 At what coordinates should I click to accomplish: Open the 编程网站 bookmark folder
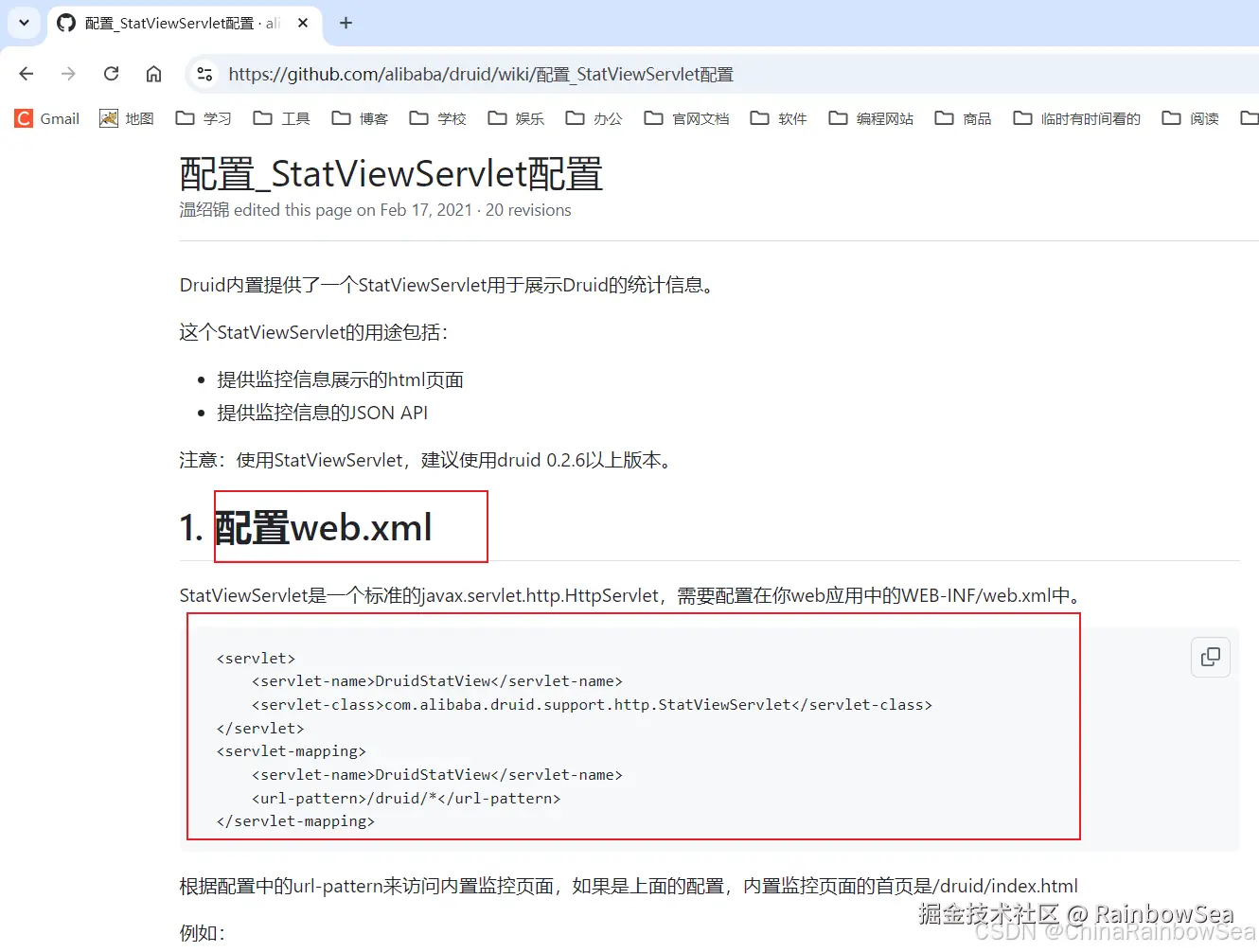click(871, 118)
